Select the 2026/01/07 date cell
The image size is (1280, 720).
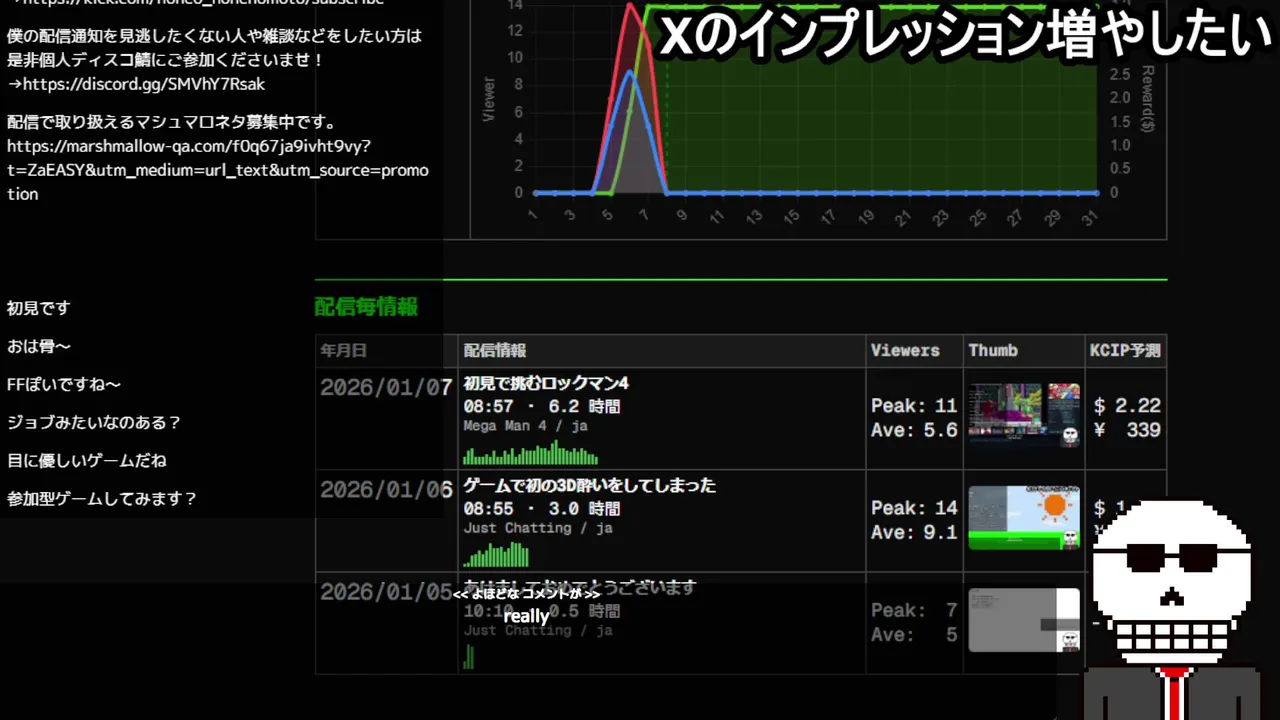386,388
